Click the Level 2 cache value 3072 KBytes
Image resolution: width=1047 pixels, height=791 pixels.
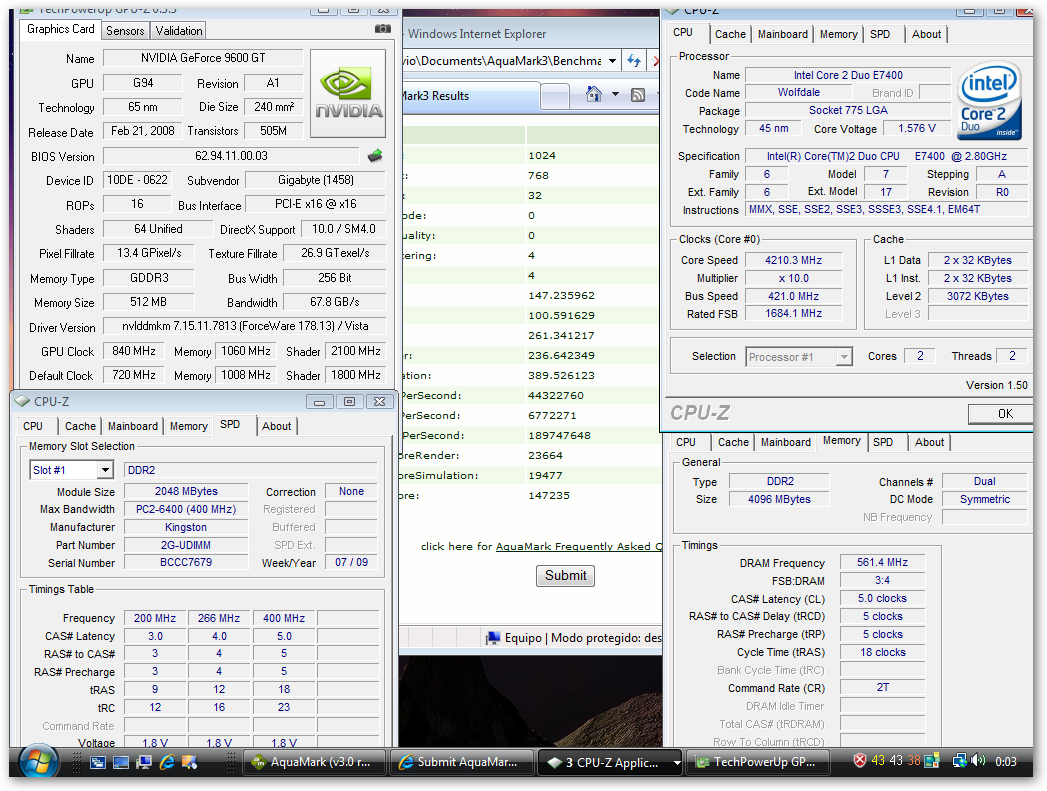point(978,296)
